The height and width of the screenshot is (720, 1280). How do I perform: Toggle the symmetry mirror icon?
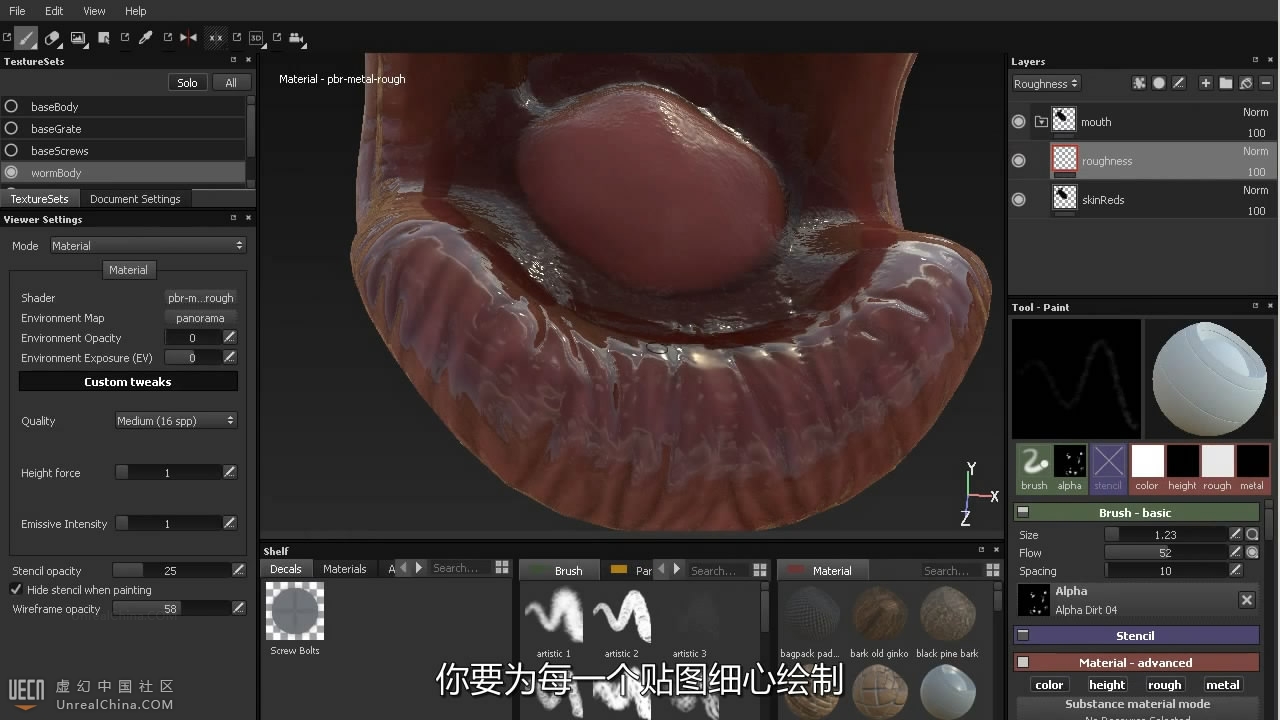tap(188, 38)
